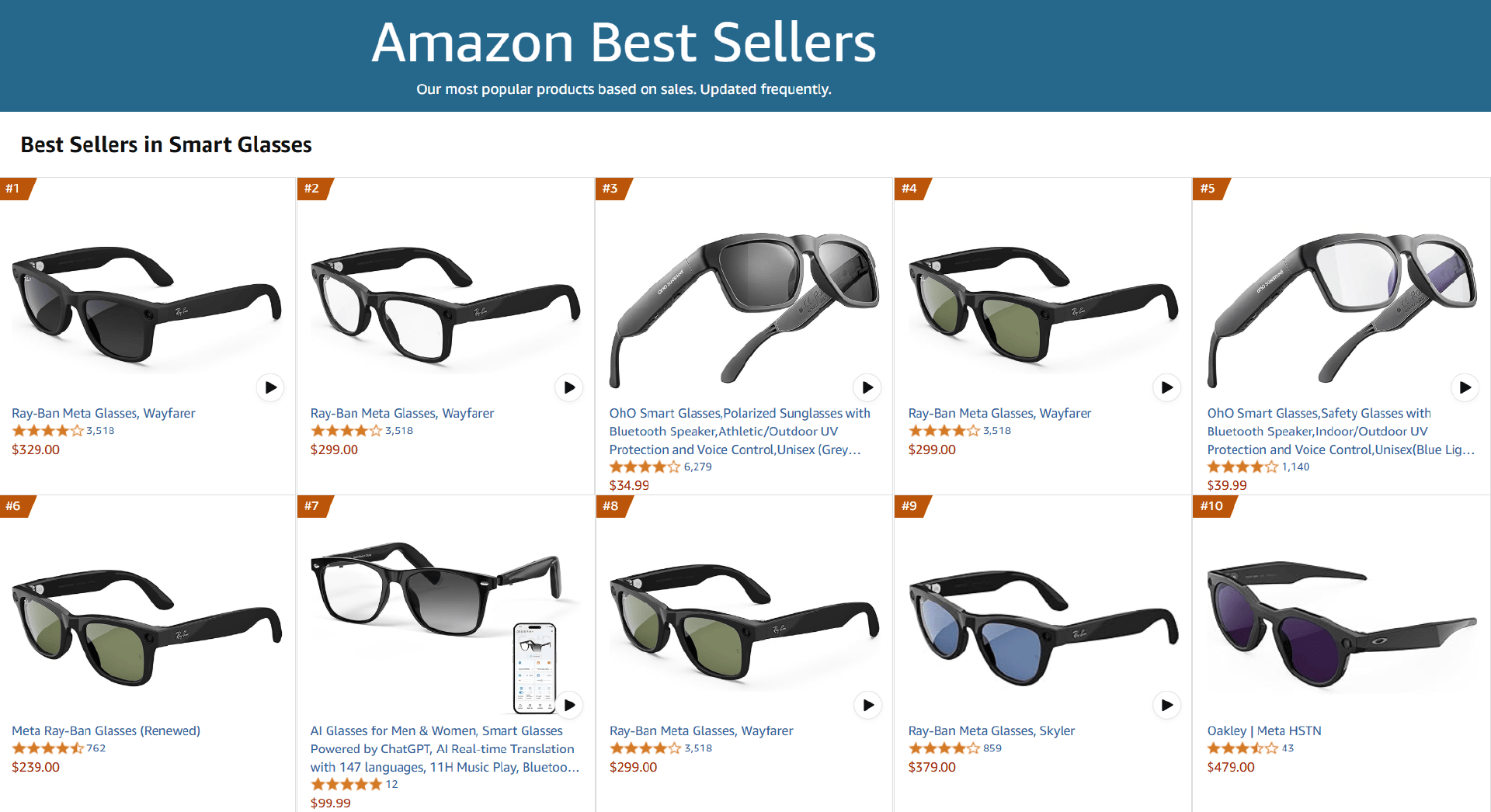This screenshot has height=812, width=1491.
Task: Play video for #7 AI Glasses
Action: (569, 705)
